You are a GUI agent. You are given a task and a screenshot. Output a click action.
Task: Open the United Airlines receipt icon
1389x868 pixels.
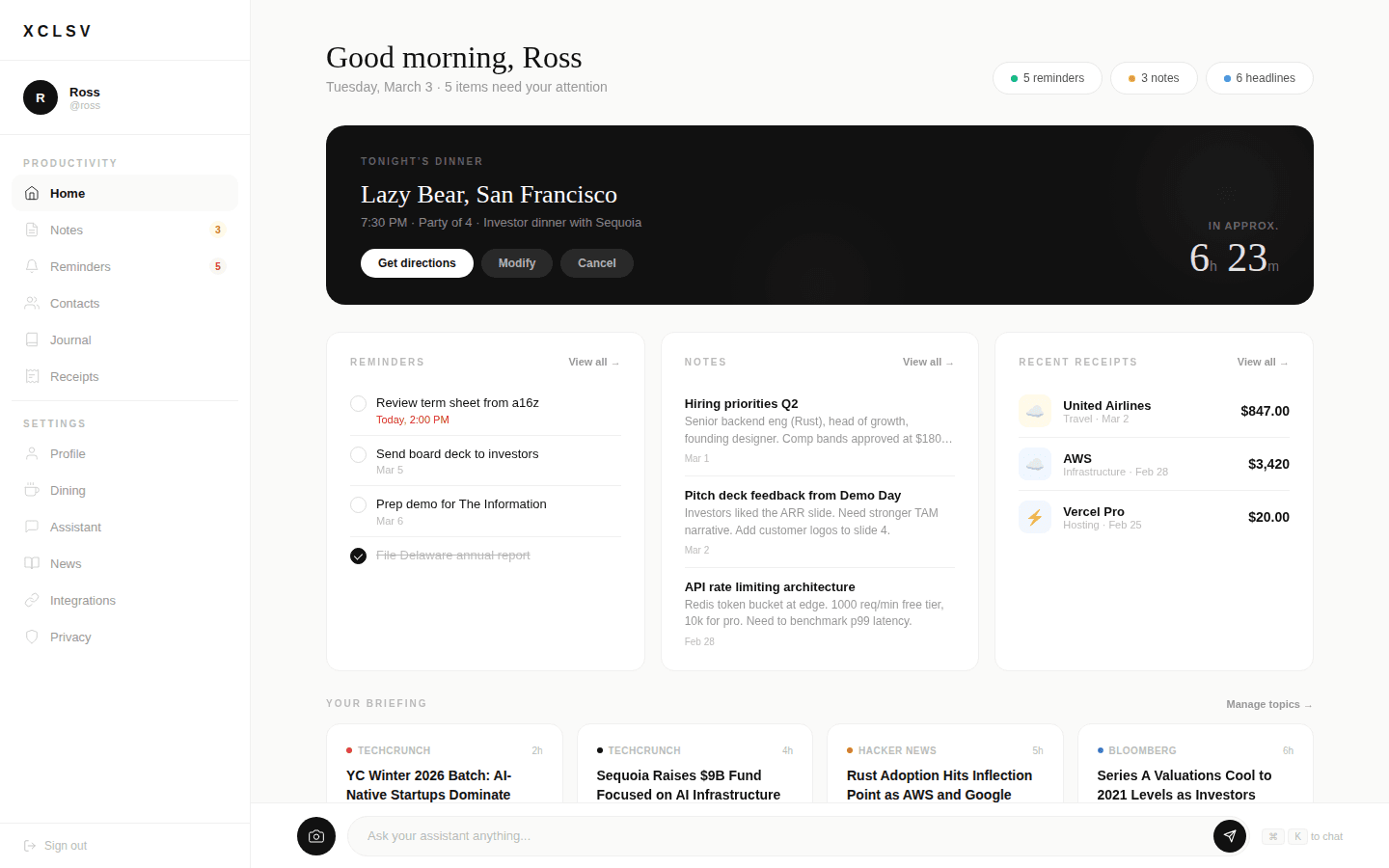click(1035, 411)
